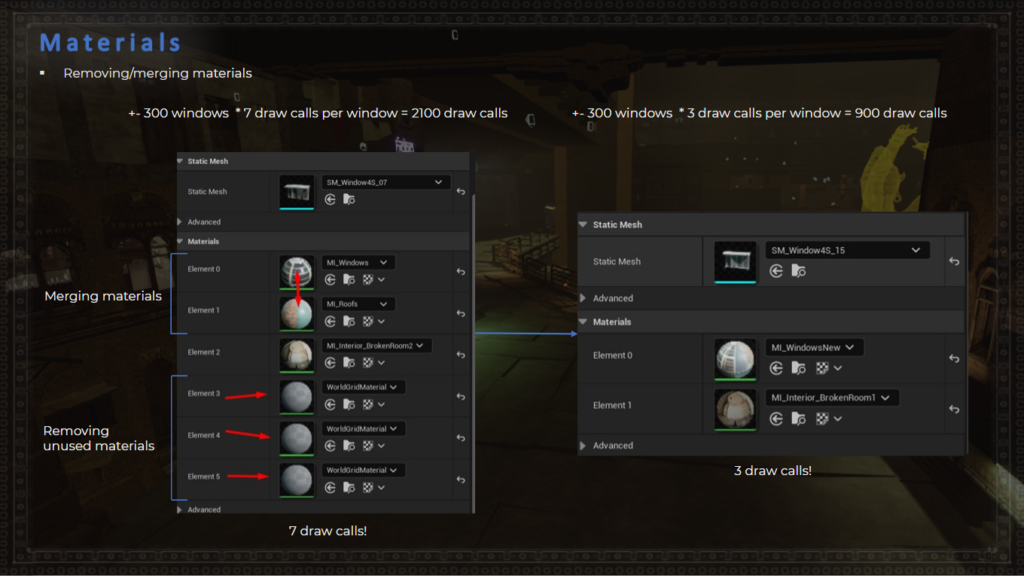
Task: Reset SM_Window4S_15 static mesh arrow
Action: 954,261
